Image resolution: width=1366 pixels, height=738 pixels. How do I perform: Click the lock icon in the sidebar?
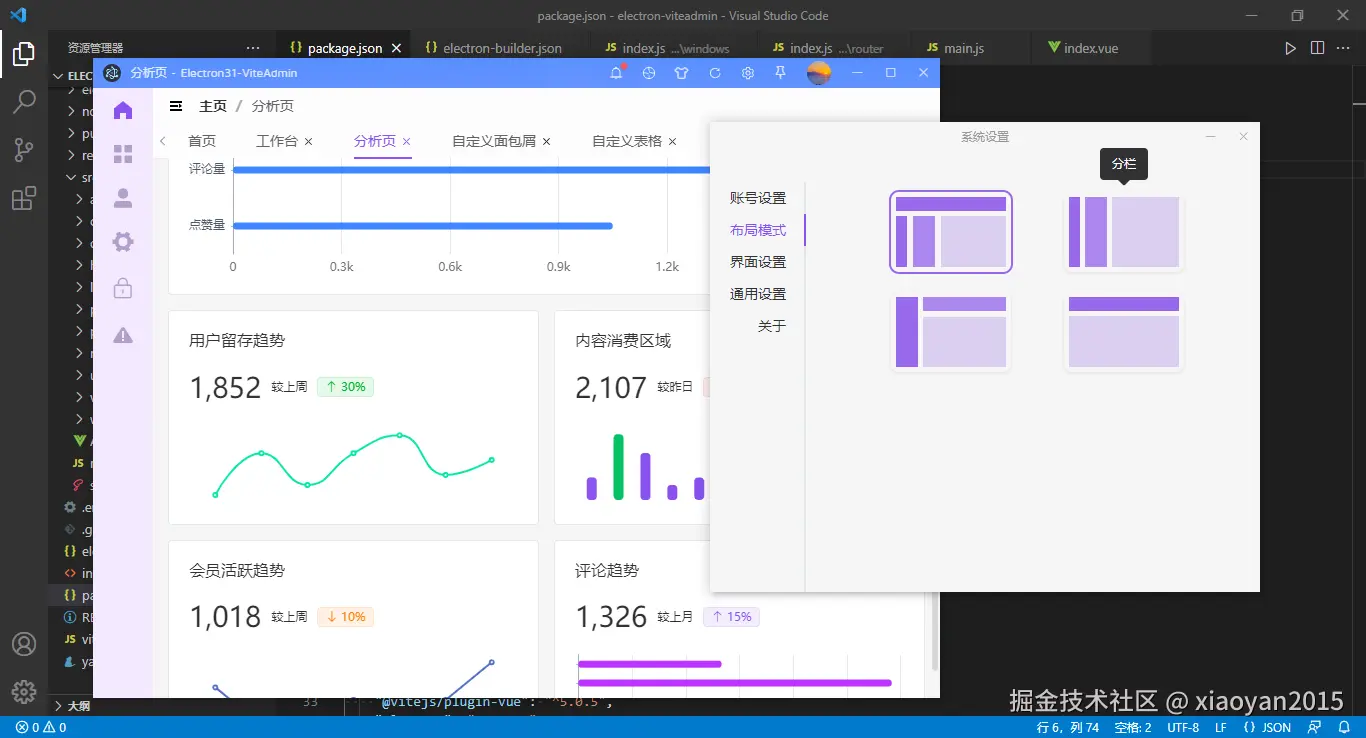tap(122, 288)
